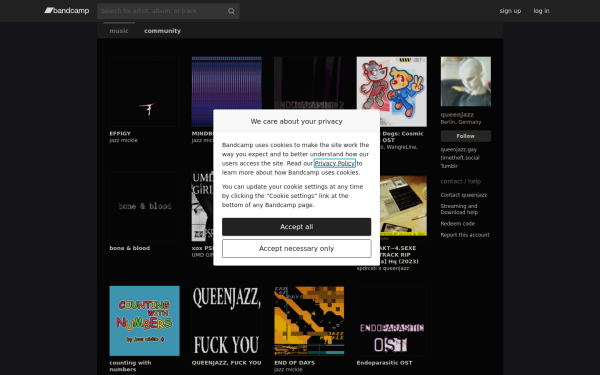Open the EFFIGY album cover
Image resolution: width=600 pixels, height=375 pixels.
(144, 91)
